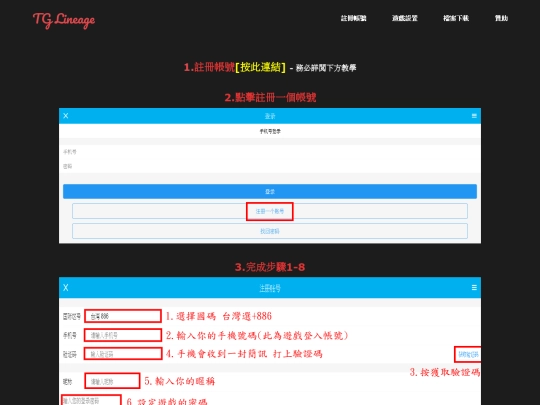Open the country code dropdown showing 台湾 886

click(x=123, y=316)
